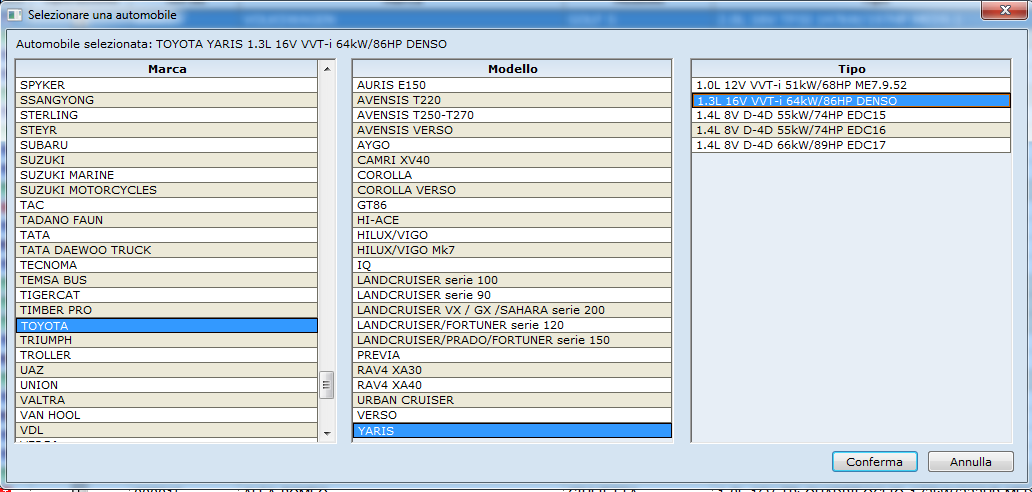Viewport: 1032px width, 492px height.
Task: Click the Modello column header
Action: point(512,68)
